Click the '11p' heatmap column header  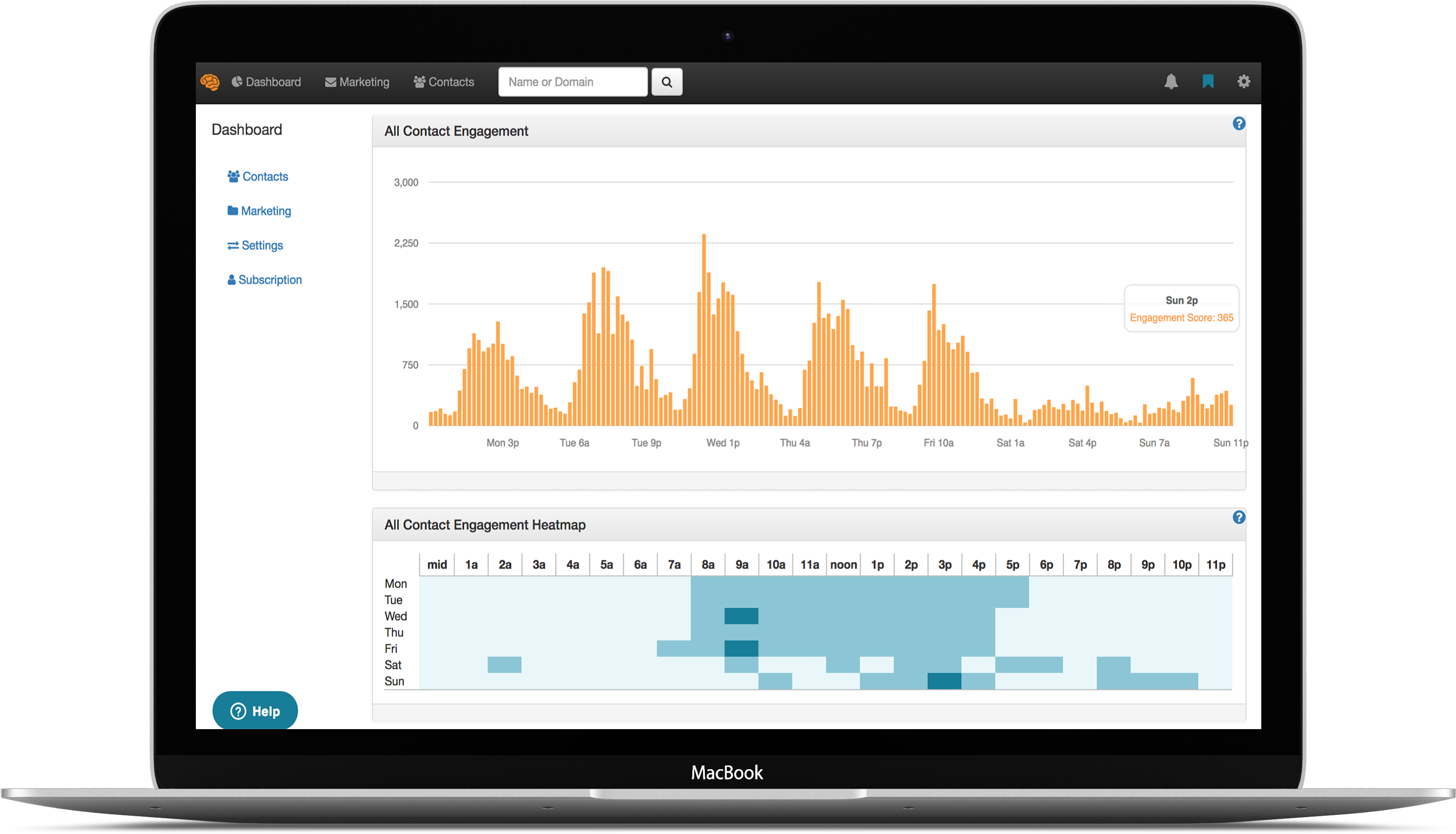pos(1216,565)
